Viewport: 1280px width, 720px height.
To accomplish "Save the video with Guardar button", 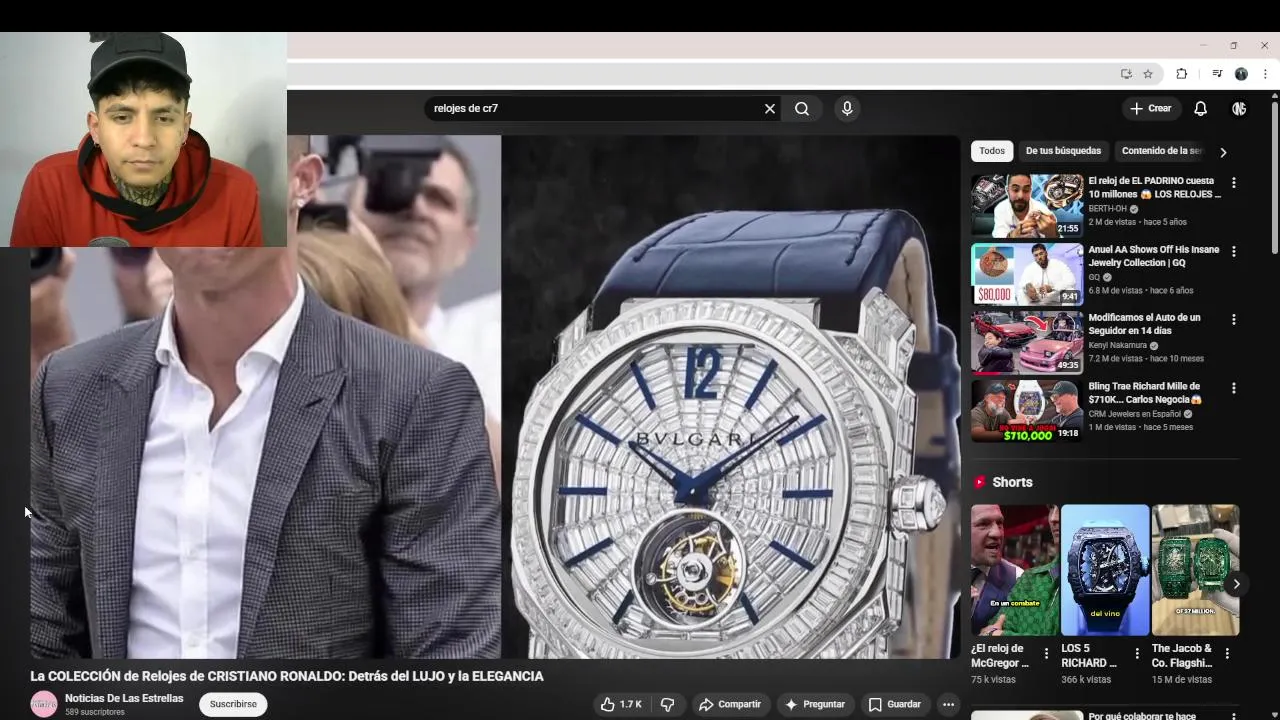I will tap(895, 704).
